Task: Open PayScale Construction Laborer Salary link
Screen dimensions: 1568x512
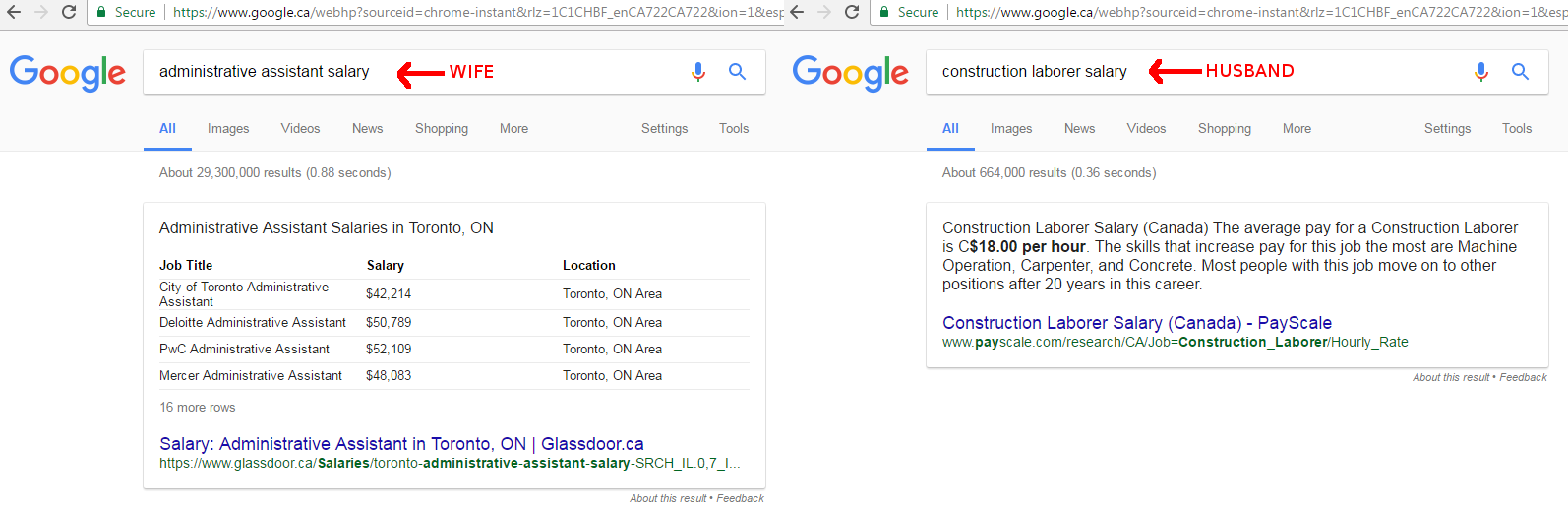Action: 1137,323
